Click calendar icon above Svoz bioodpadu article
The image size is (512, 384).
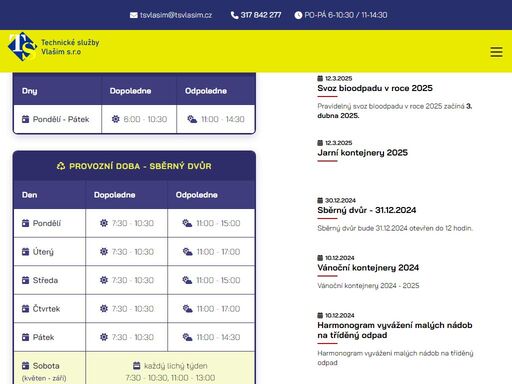320,78
